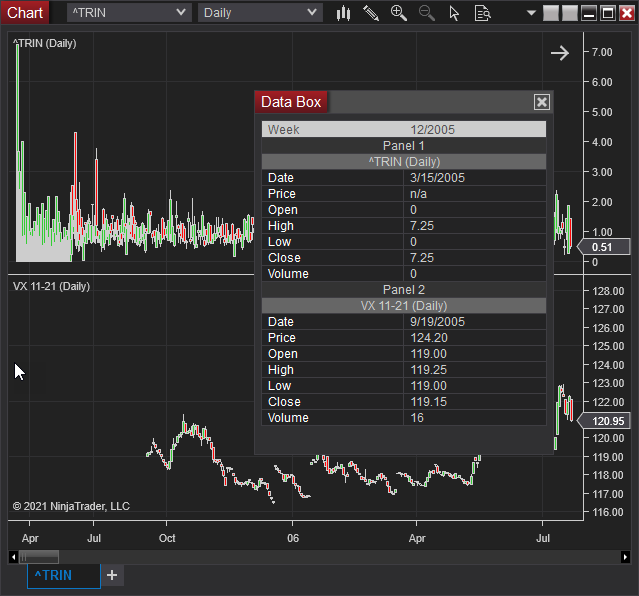The image size is (639, 596).
Task: Open the ^TRIN instrument dropdown
Action: [128, 13]
